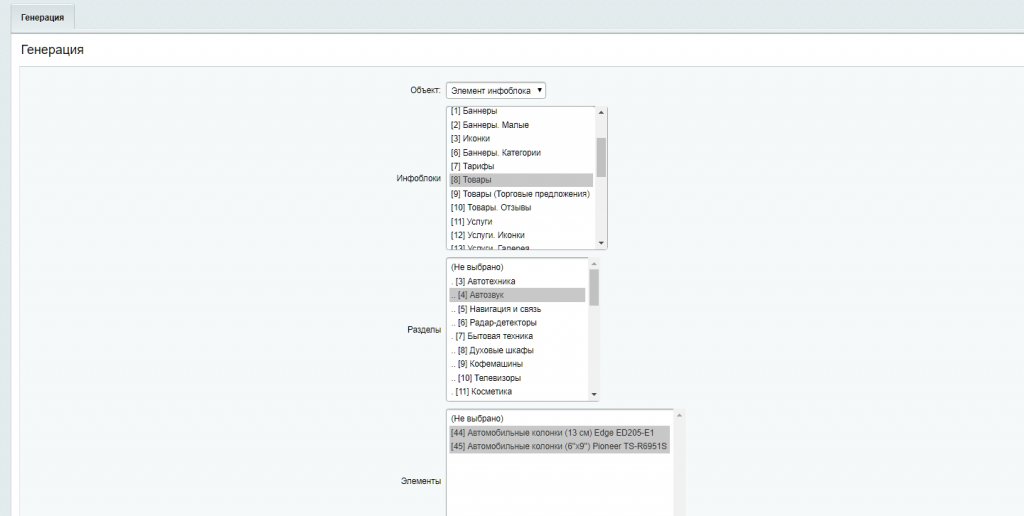Click the Разделы list scrollbar thumb

coord(594,287)
